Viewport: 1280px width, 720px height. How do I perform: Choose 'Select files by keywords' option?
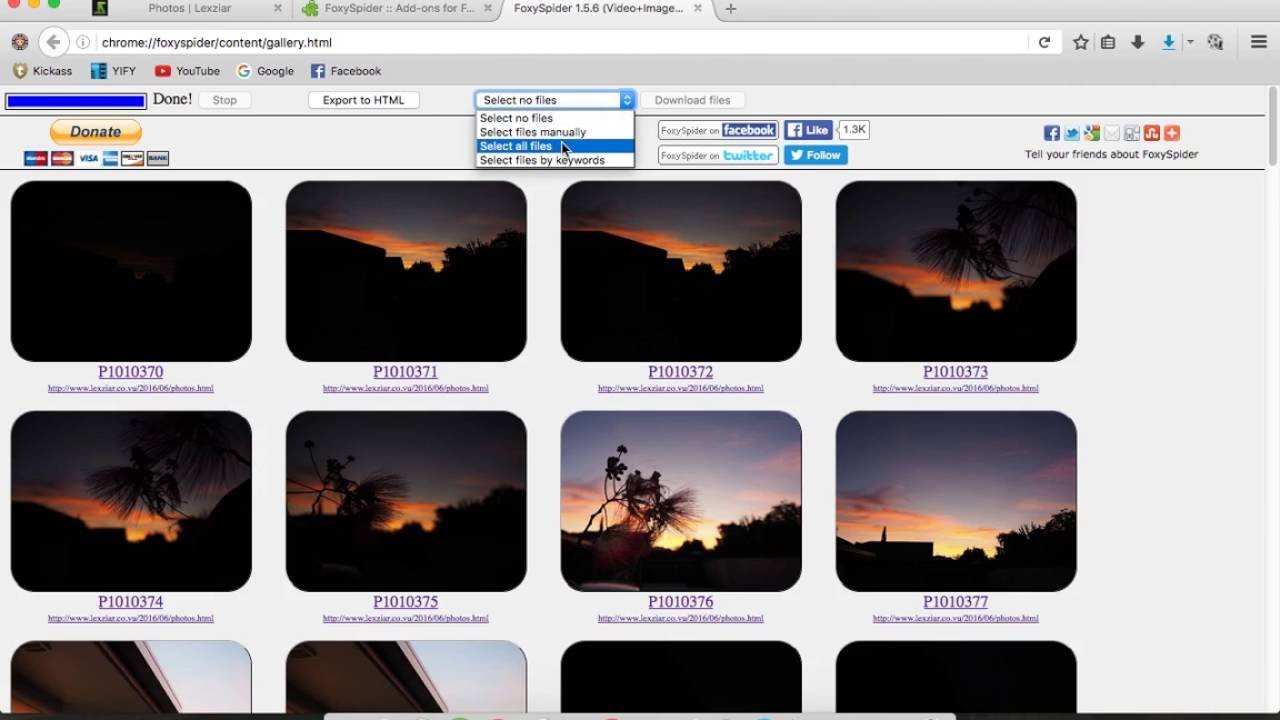(555, 160)
